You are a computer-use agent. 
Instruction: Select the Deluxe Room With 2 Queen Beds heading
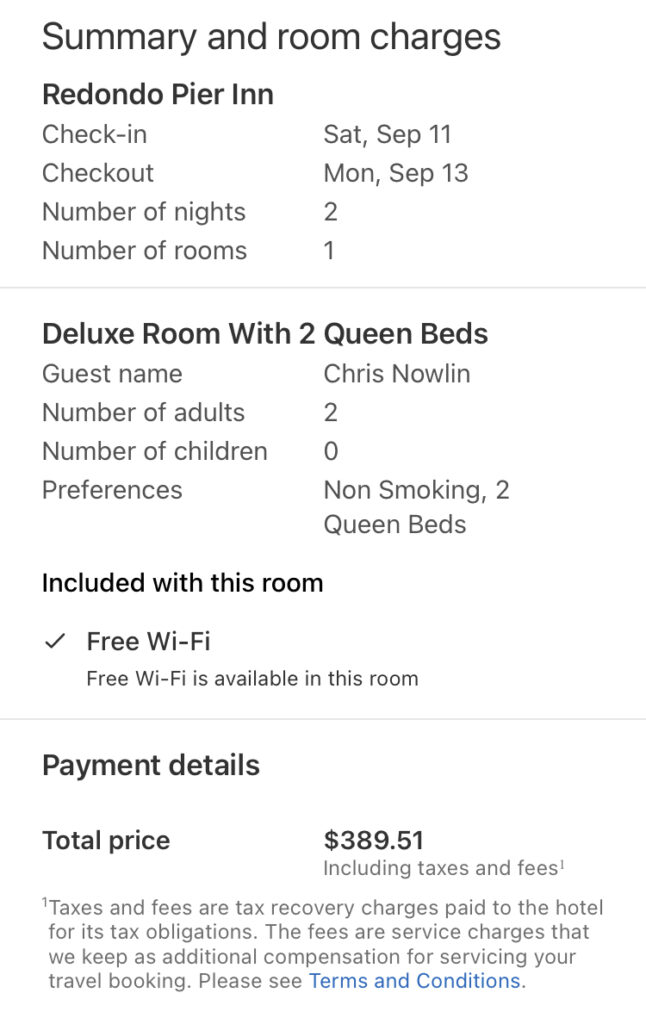265,334
